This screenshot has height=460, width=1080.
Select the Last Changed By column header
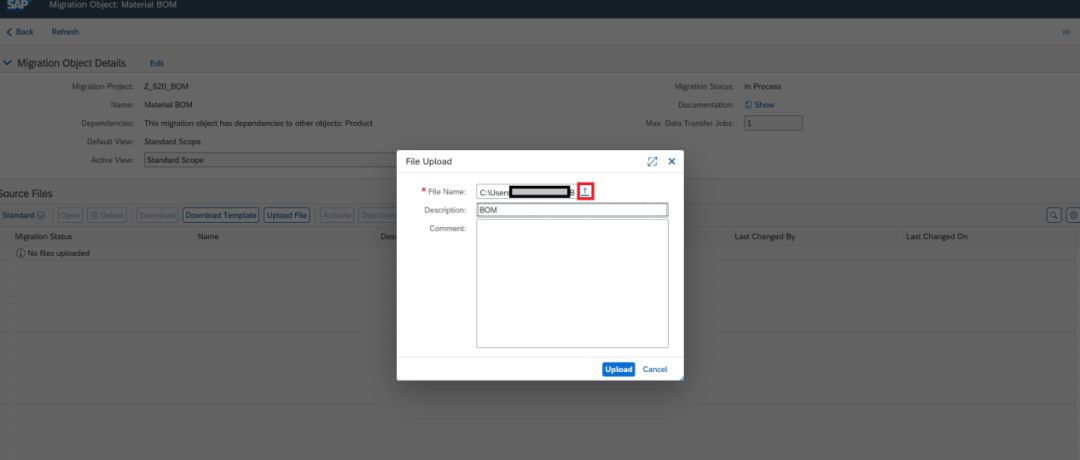[765, 236]
